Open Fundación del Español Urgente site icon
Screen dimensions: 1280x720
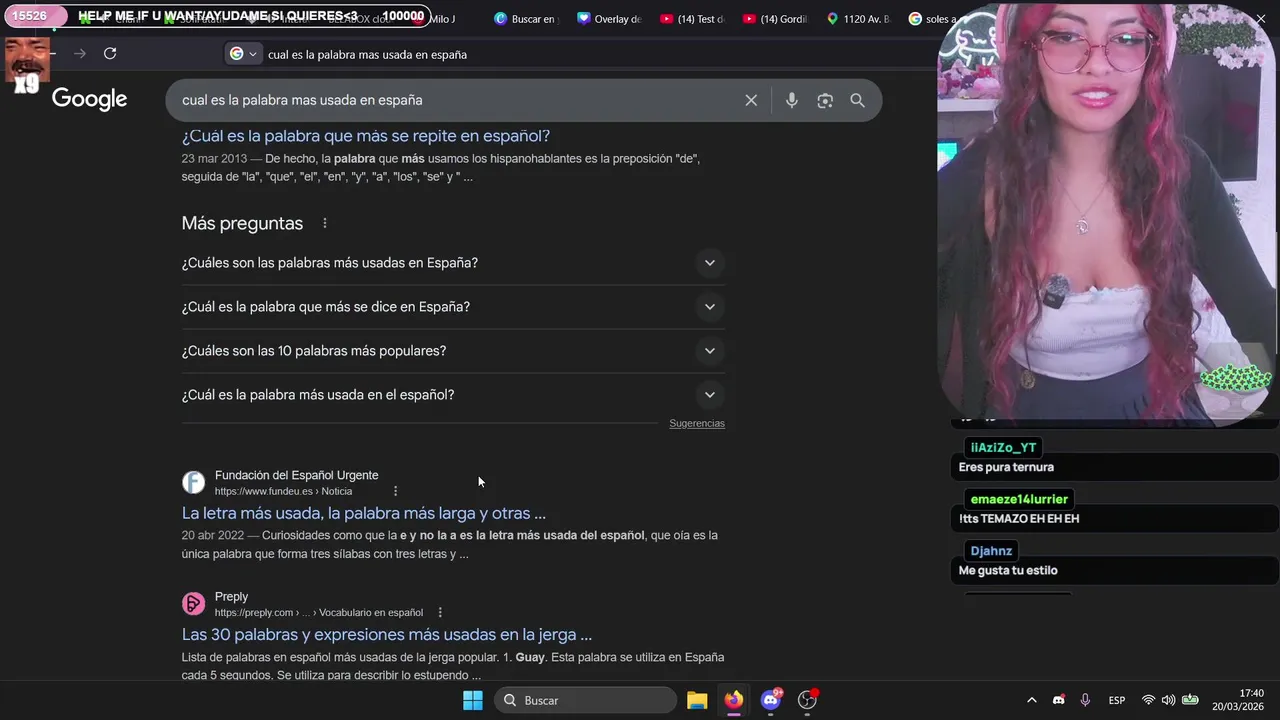point(193,483)
